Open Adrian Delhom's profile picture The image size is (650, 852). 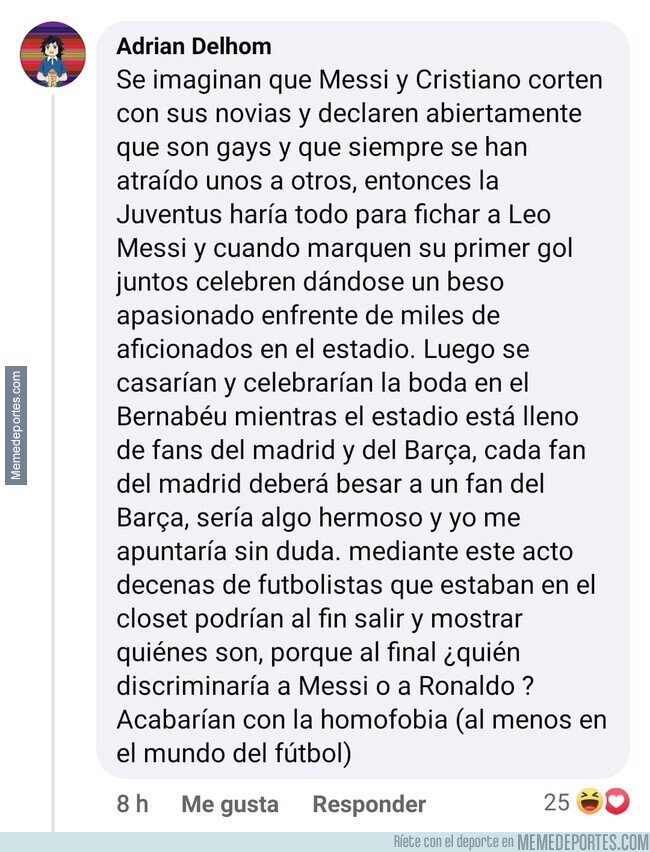[50, 55]
